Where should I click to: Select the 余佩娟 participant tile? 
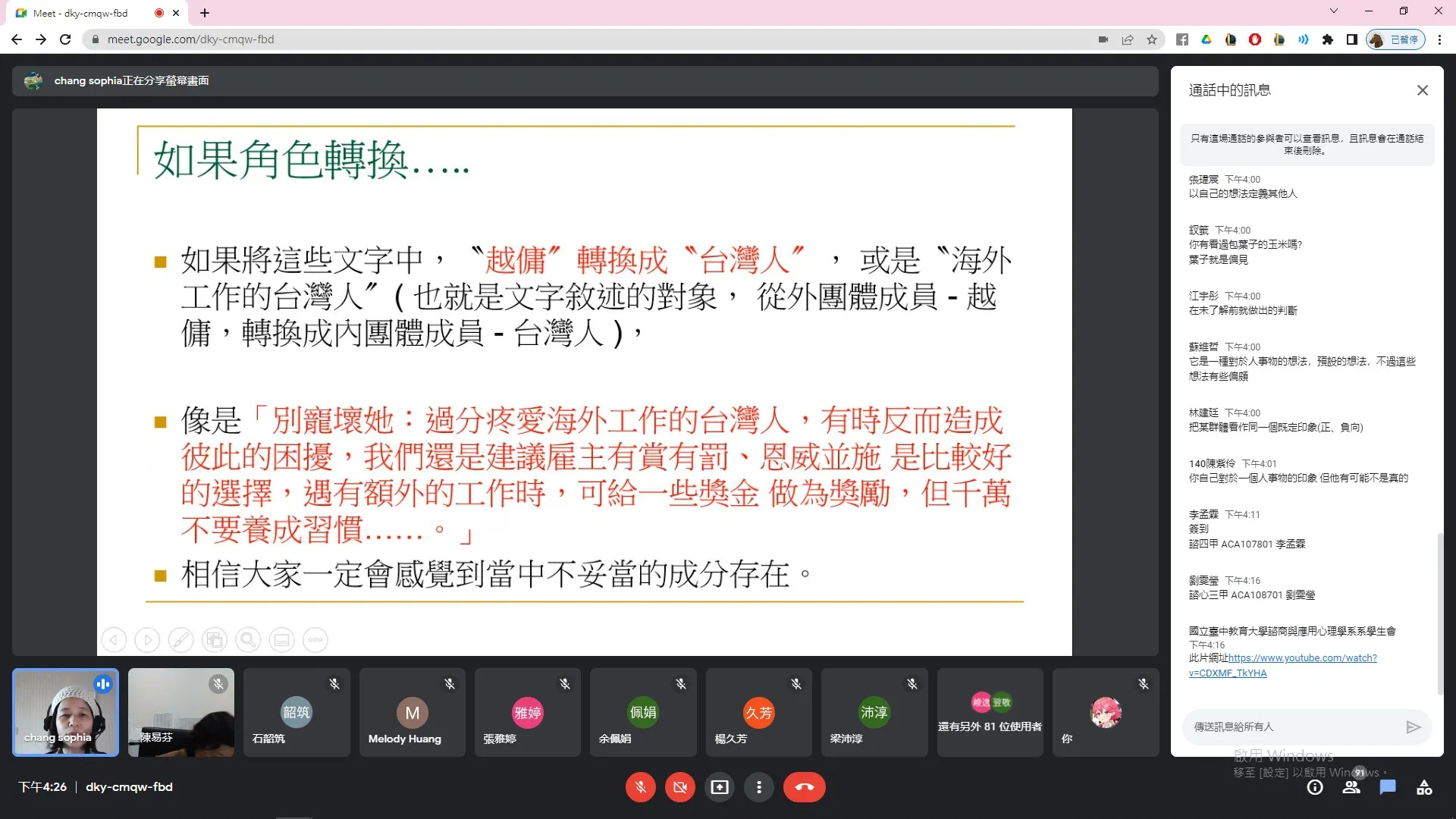click(x=643, y=712)
